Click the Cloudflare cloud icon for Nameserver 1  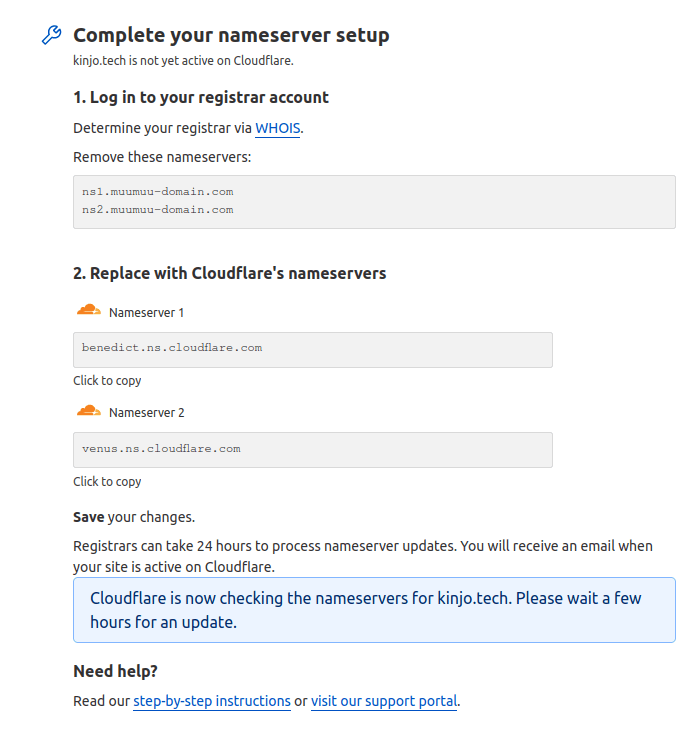(x=88, y=310)
